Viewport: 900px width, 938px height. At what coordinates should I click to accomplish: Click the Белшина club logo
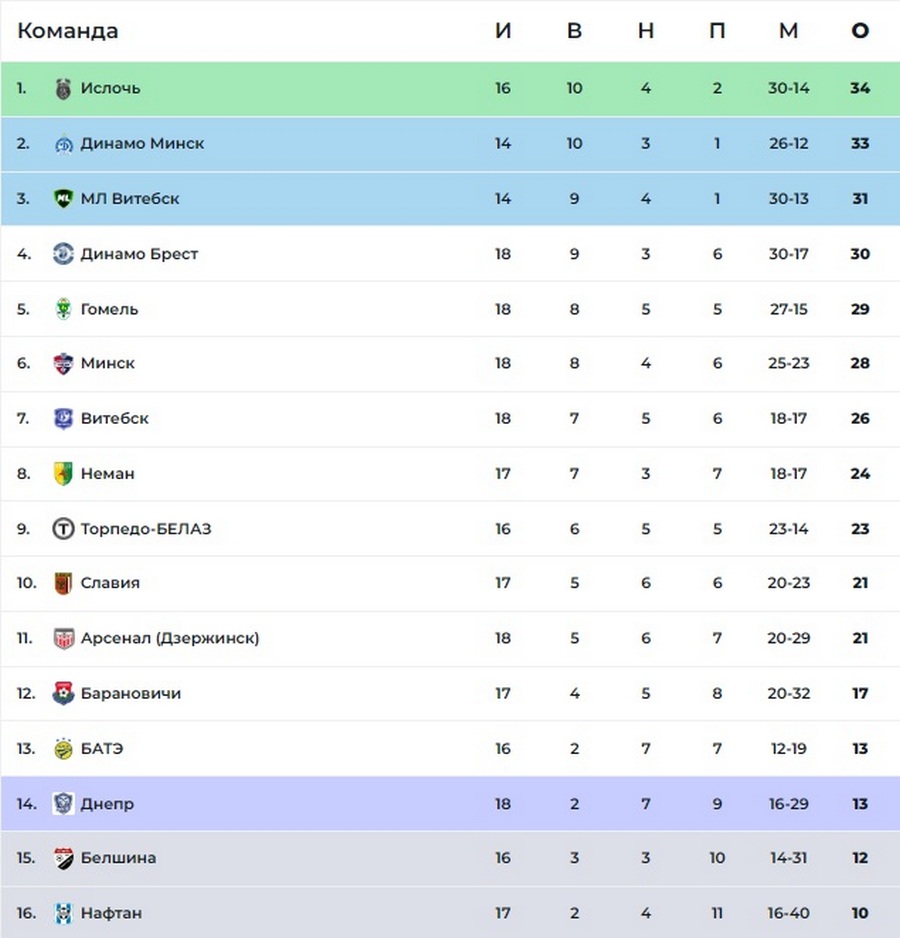[x=63, y=858]
